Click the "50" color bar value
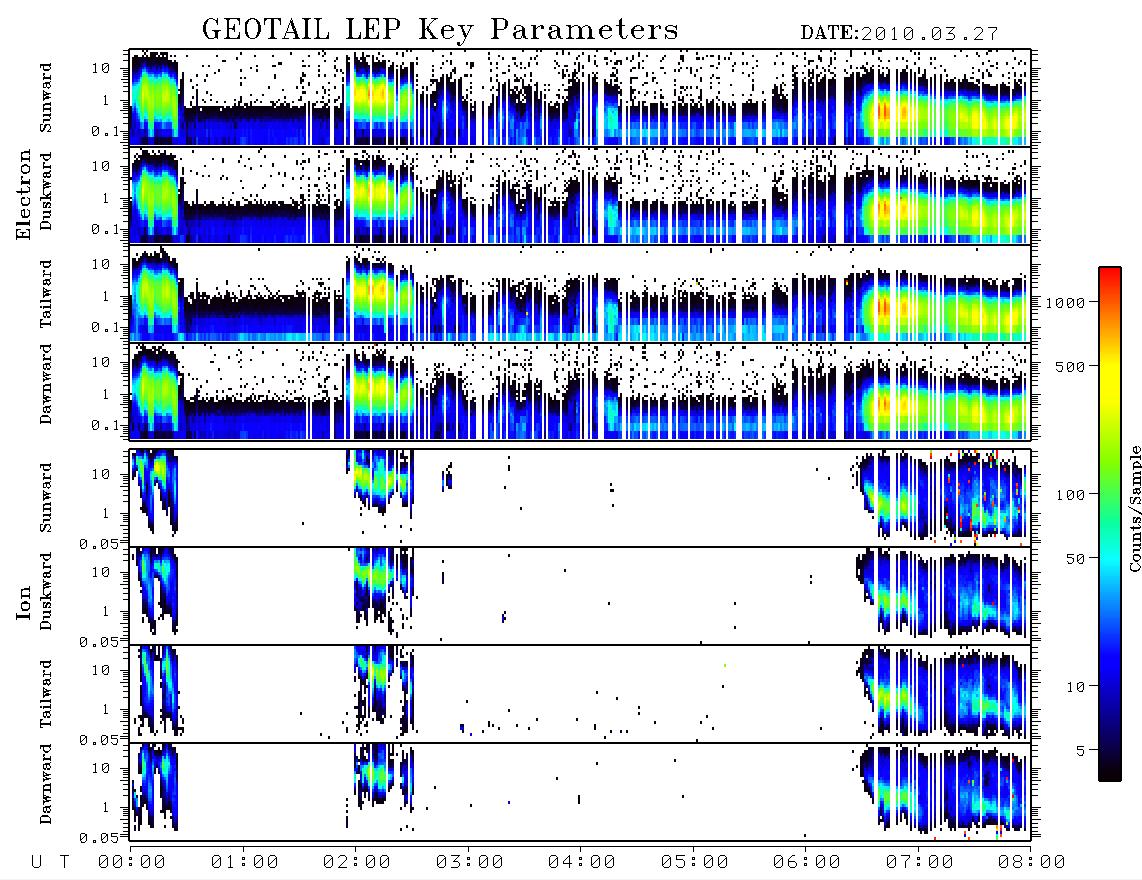 [x=1076, y=559]
